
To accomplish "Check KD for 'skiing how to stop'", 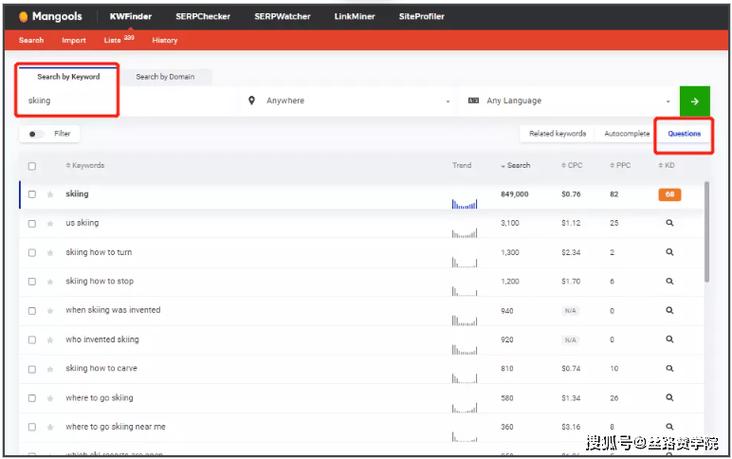I will point(669,282).
